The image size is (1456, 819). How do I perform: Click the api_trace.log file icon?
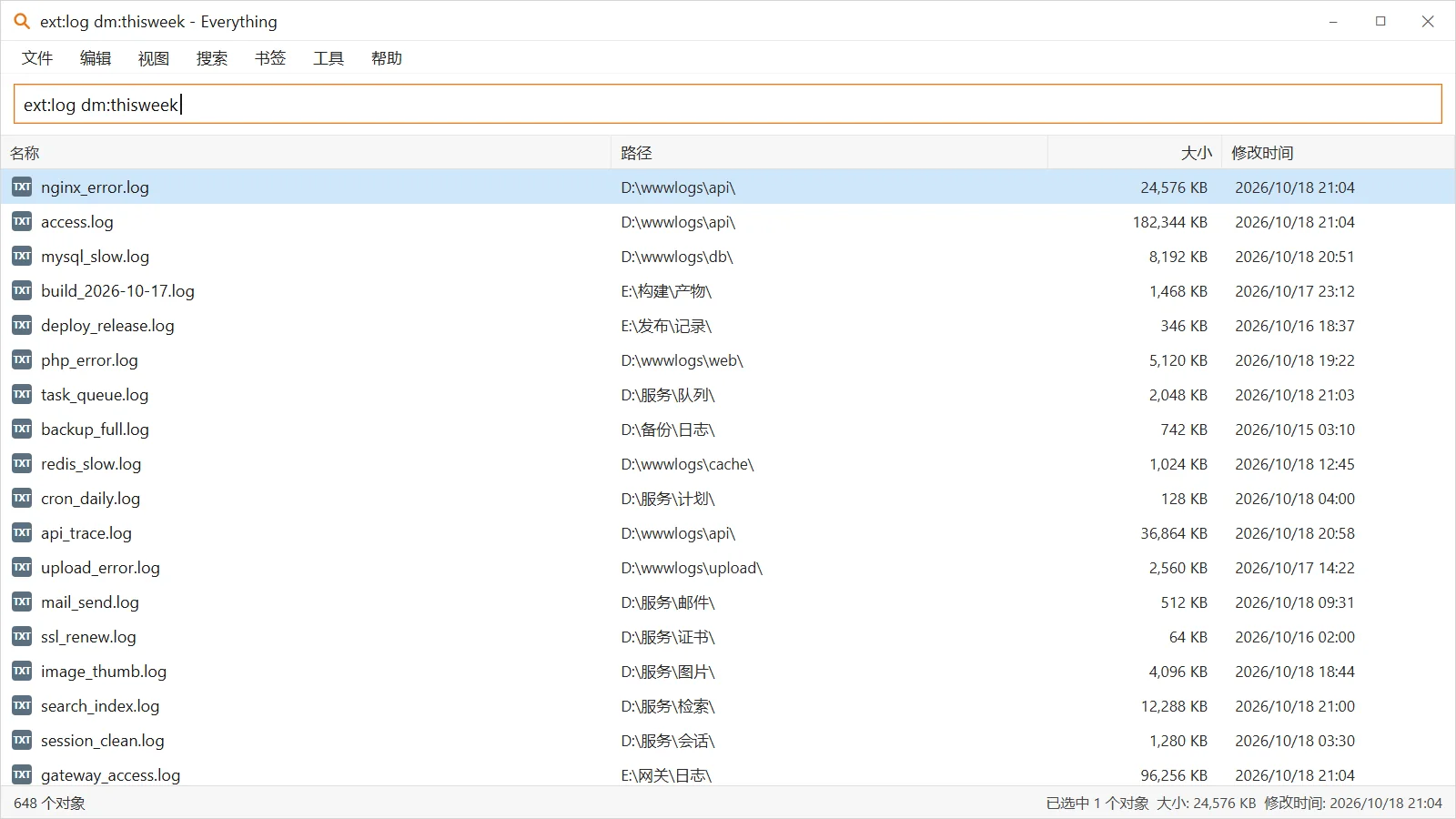[x=22, y=532]
